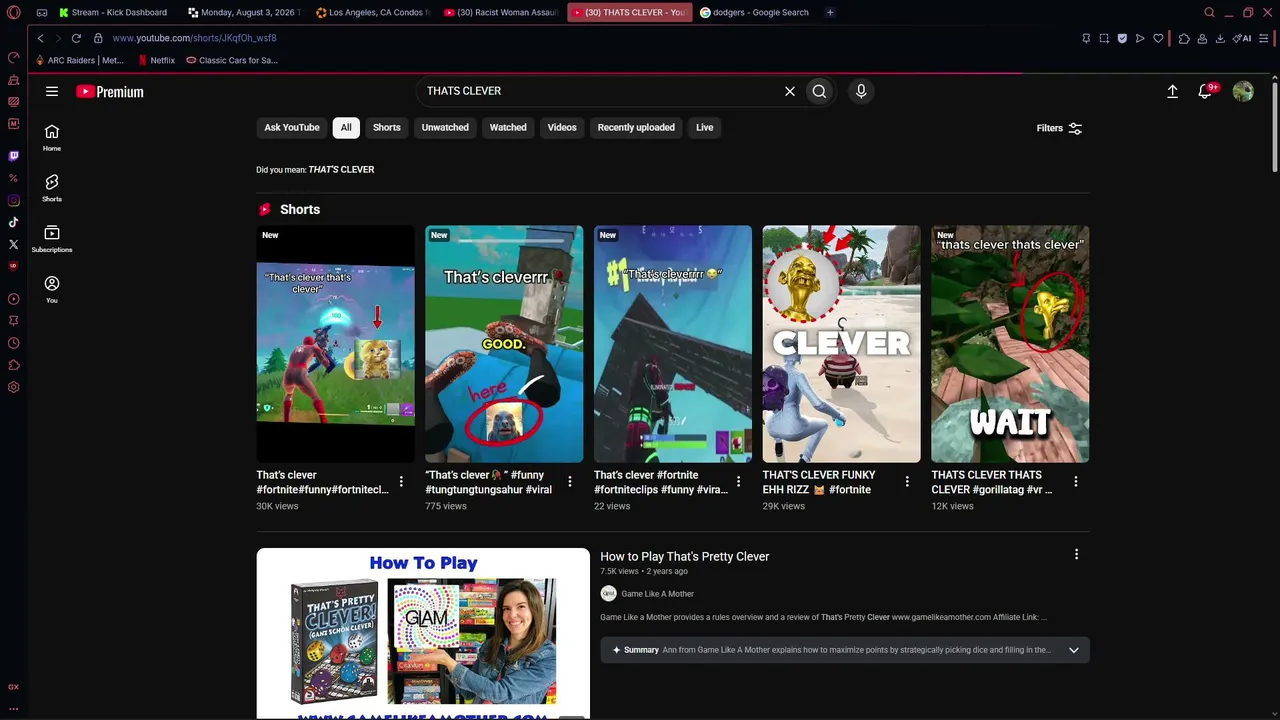The height and width of the screenshot is (720, 1280).
Task: Select the Videos filter chip
Action: (562, 128)
